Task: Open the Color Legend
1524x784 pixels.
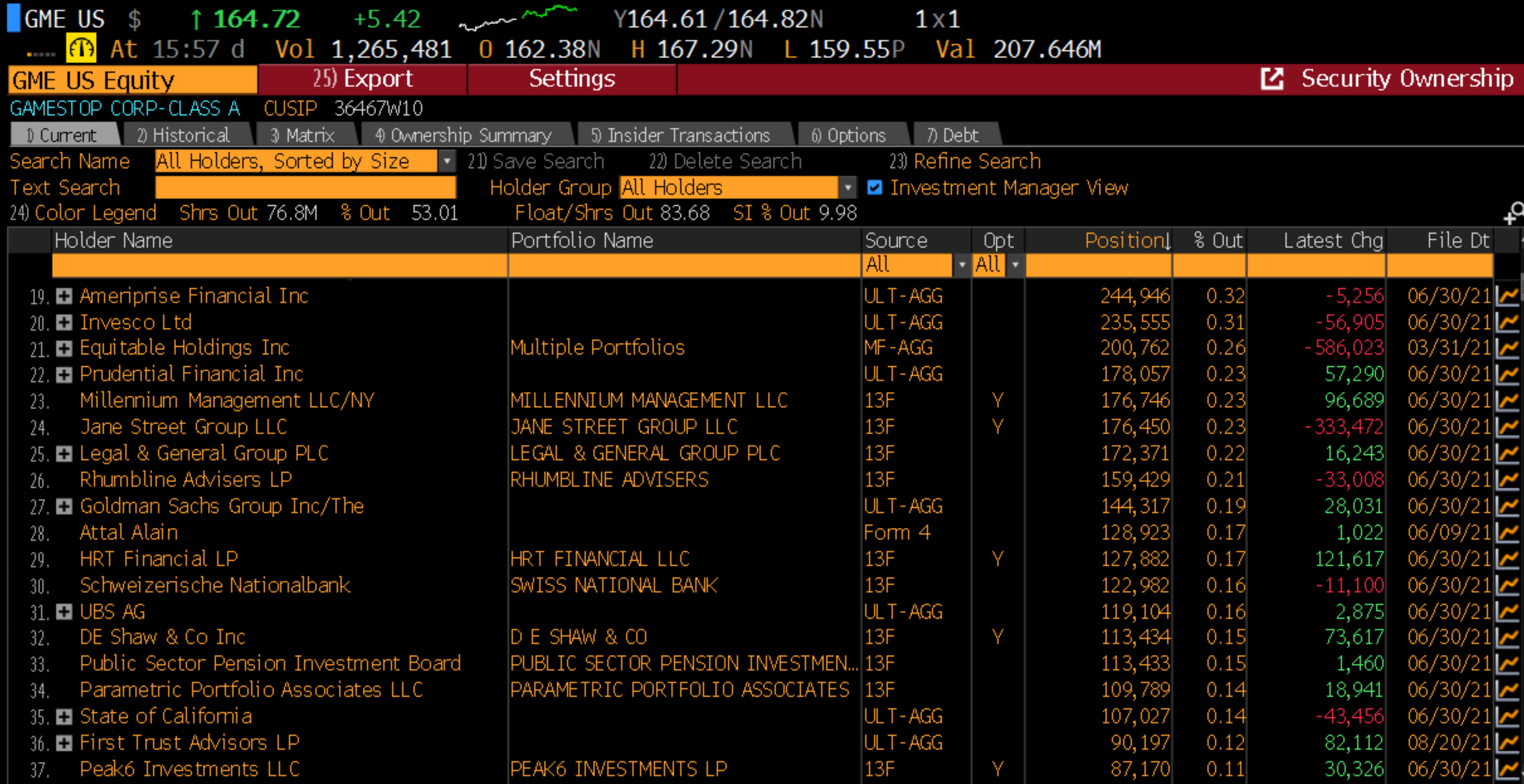Action: [84, 213]
